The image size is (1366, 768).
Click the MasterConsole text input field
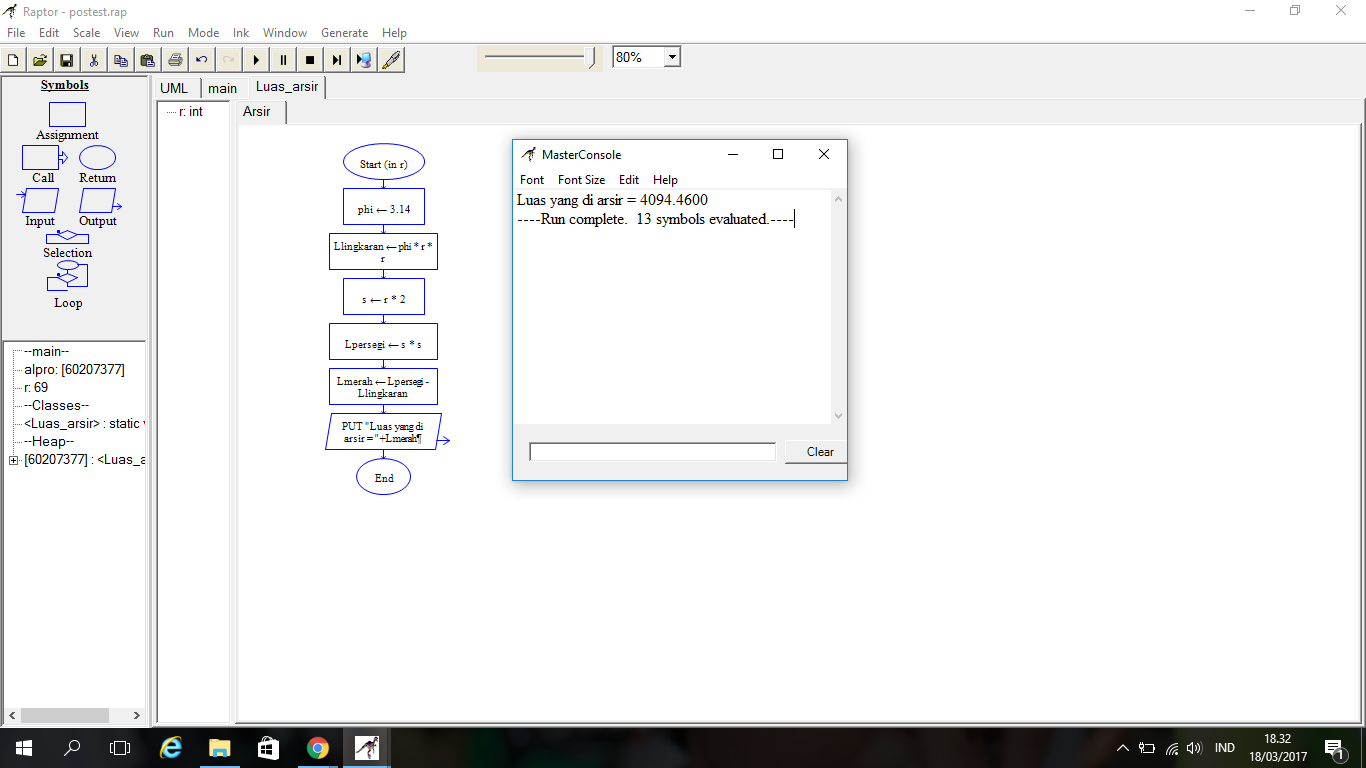(652, 451)
